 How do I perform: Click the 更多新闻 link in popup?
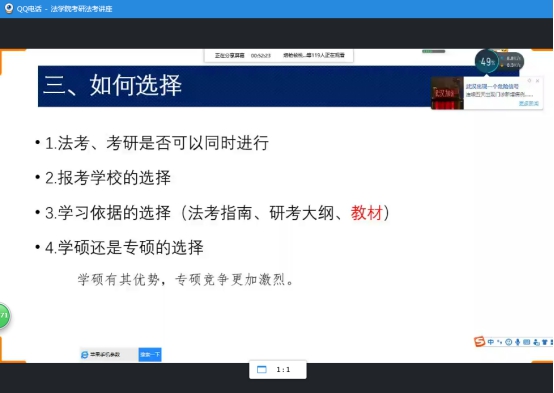(529, 103)
